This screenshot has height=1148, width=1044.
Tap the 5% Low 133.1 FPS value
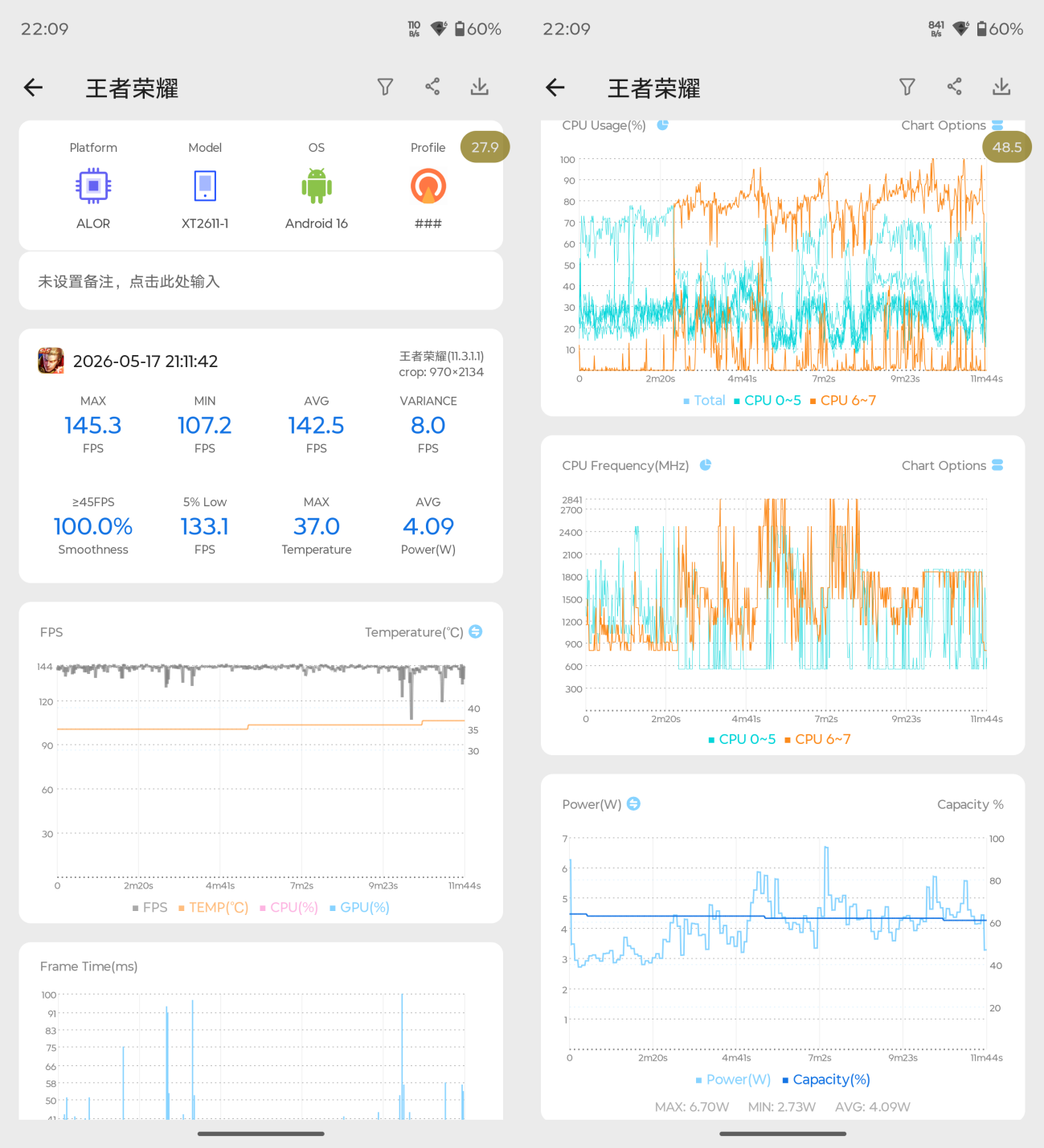click(x=205, y=526)
